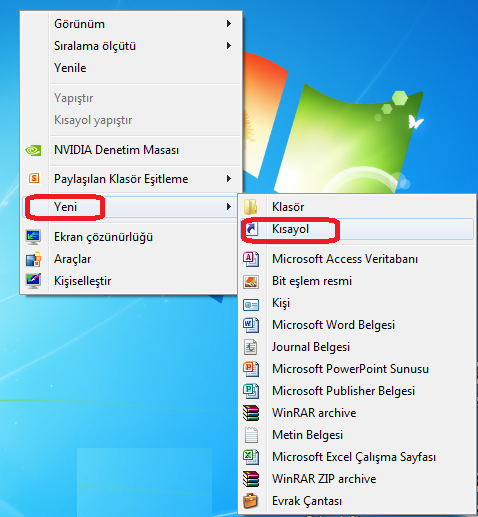The width and height of the screenshot is (478, 517).
Task: Click the NVIDIA logo icon
Action: pos(33,150)
